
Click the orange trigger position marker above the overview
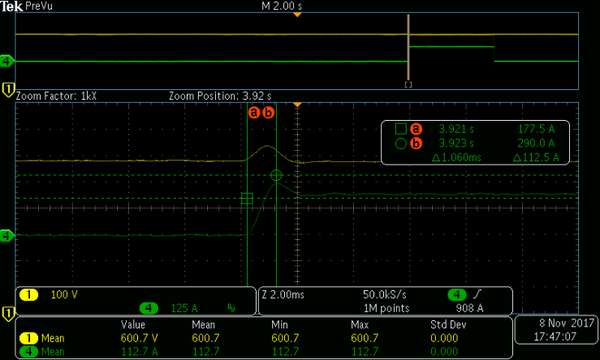tap(297, 15)
